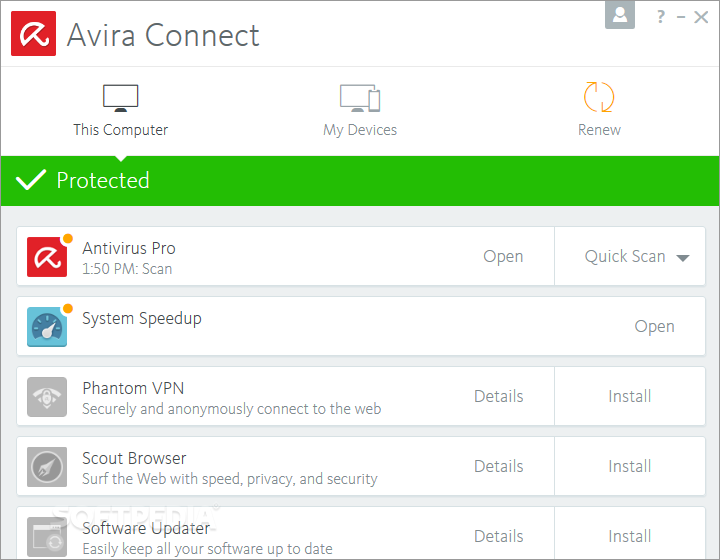This screenshot has width=720, height=560.
Task: Click the Antivirus Pro umbrella icon
Action: pos(47,257)
